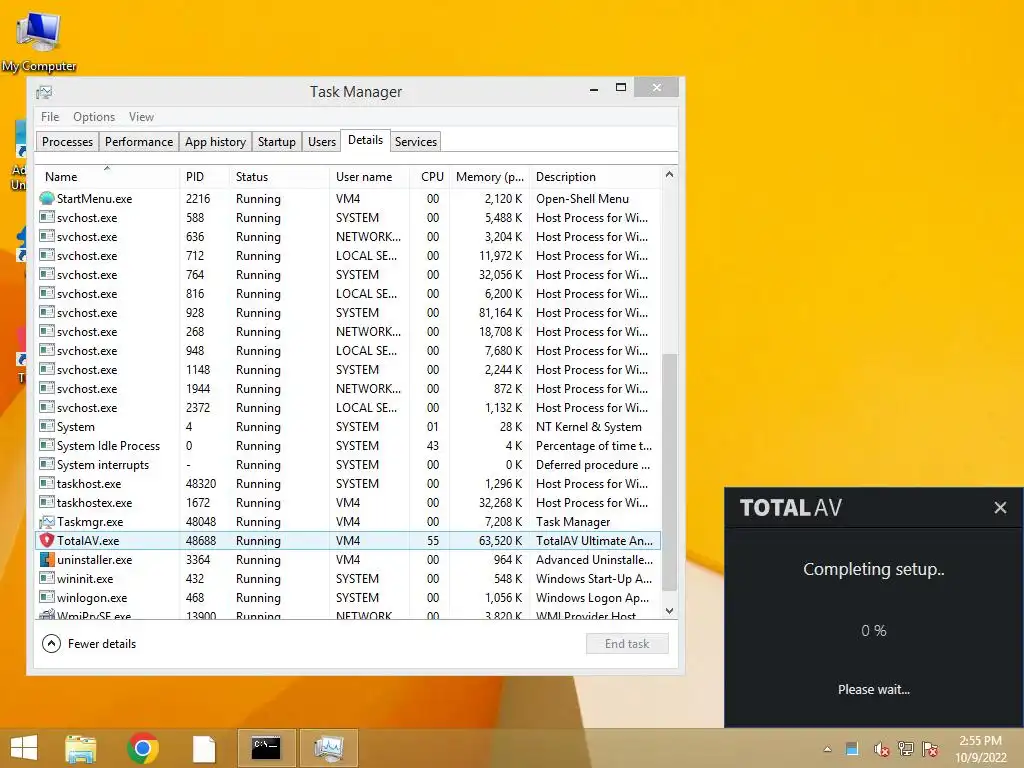Click the End task button

[627, 644]
